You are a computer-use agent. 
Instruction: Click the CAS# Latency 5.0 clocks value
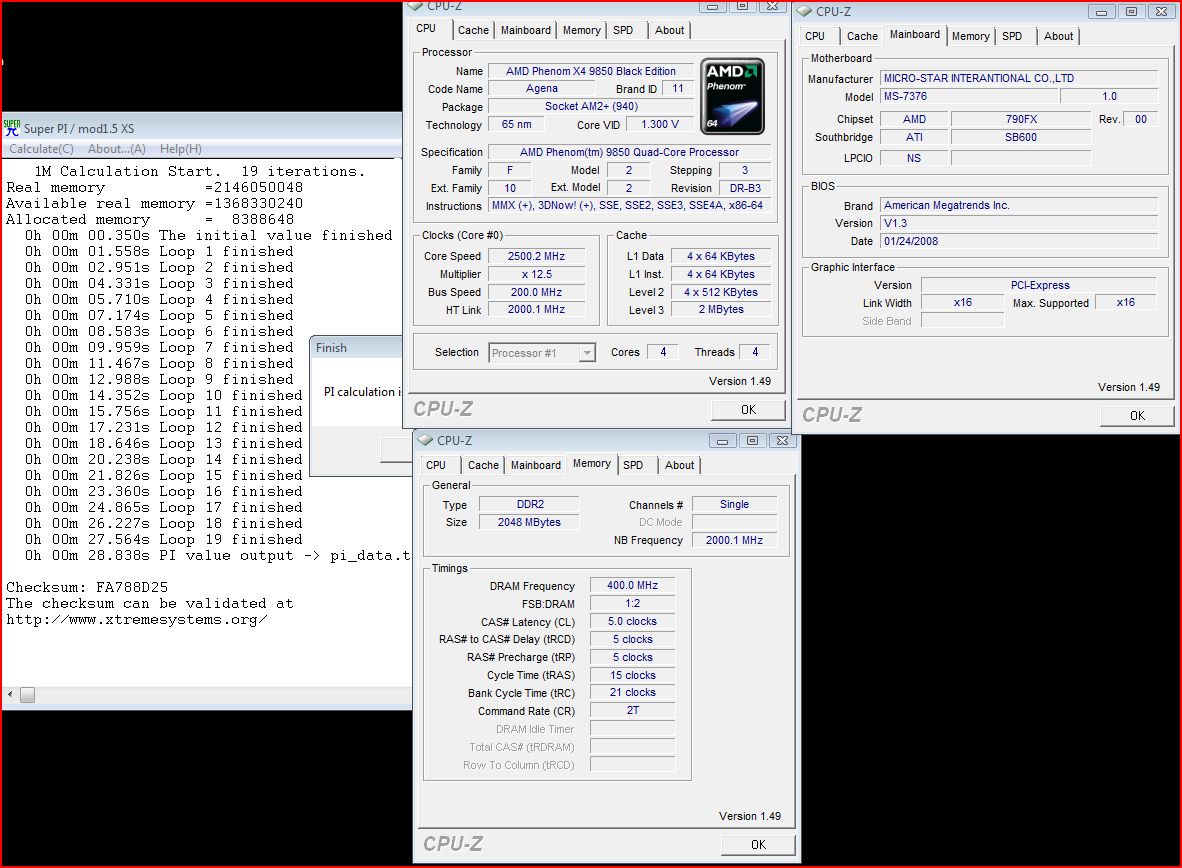click(x=632, y=621)
